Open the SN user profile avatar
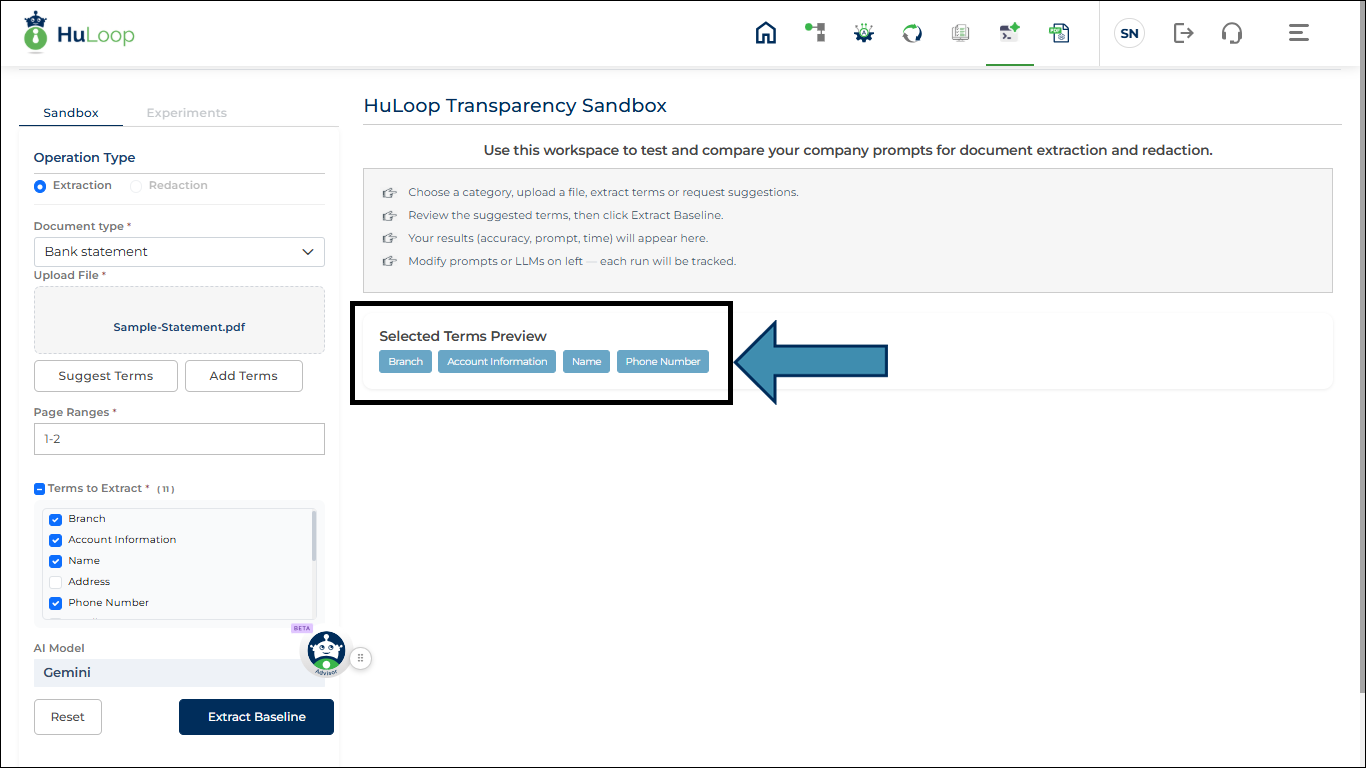The height and width of the screenshot is (768, 1366). pos(1129,33)
